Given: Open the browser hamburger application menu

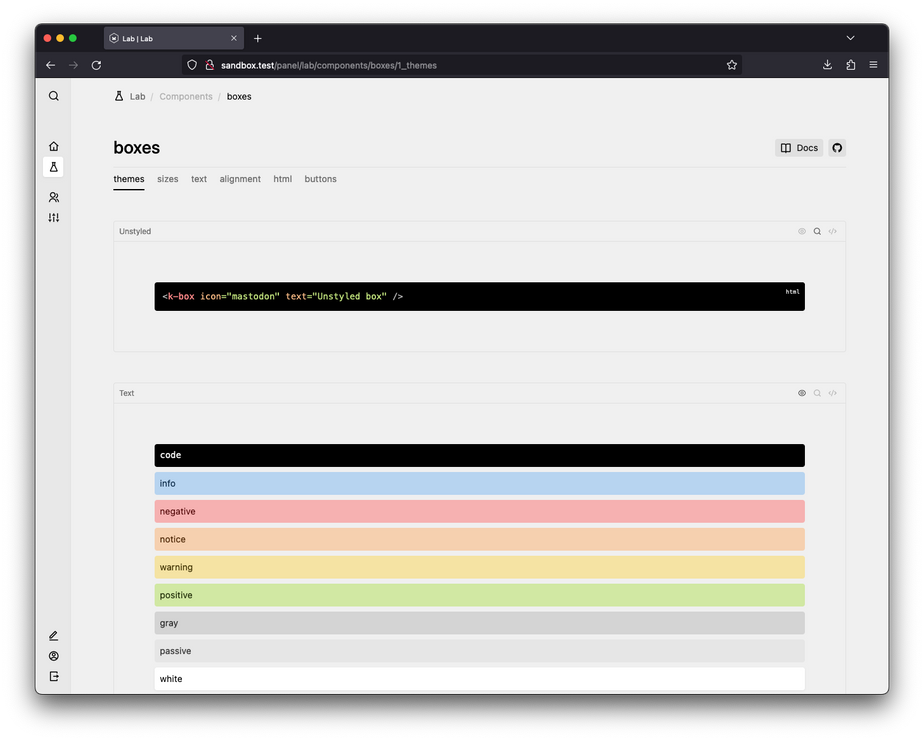Looking at the screenshot, I should tap(873, 65).
